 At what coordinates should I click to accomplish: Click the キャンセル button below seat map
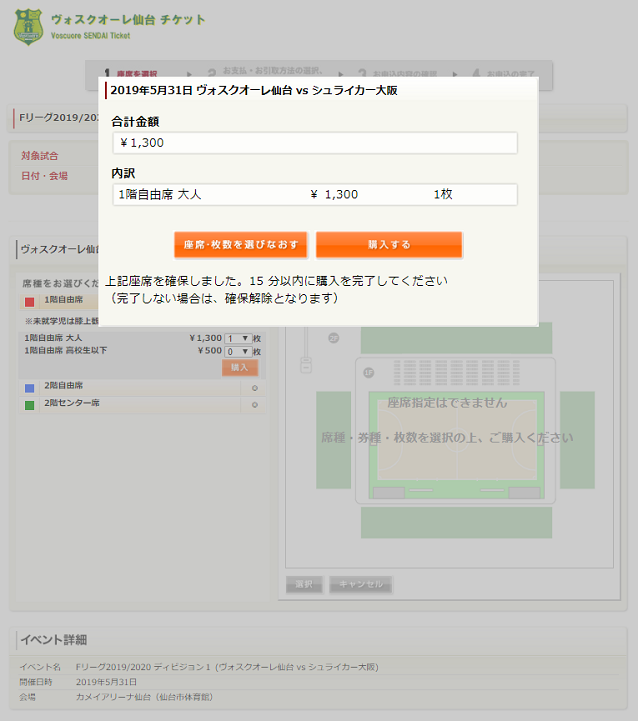pyautogui.click(x=361, y=584)
